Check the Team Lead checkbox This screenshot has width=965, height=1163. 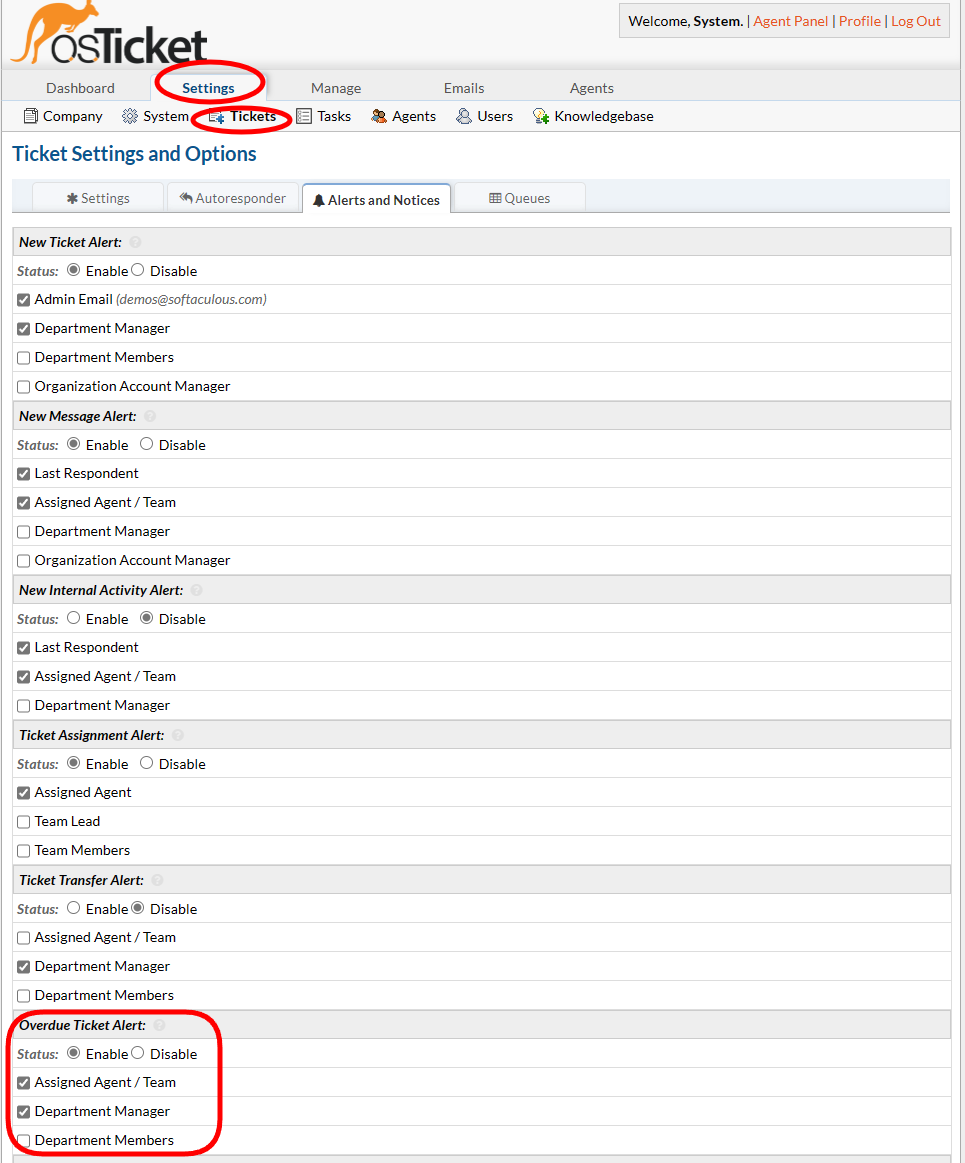24,822
